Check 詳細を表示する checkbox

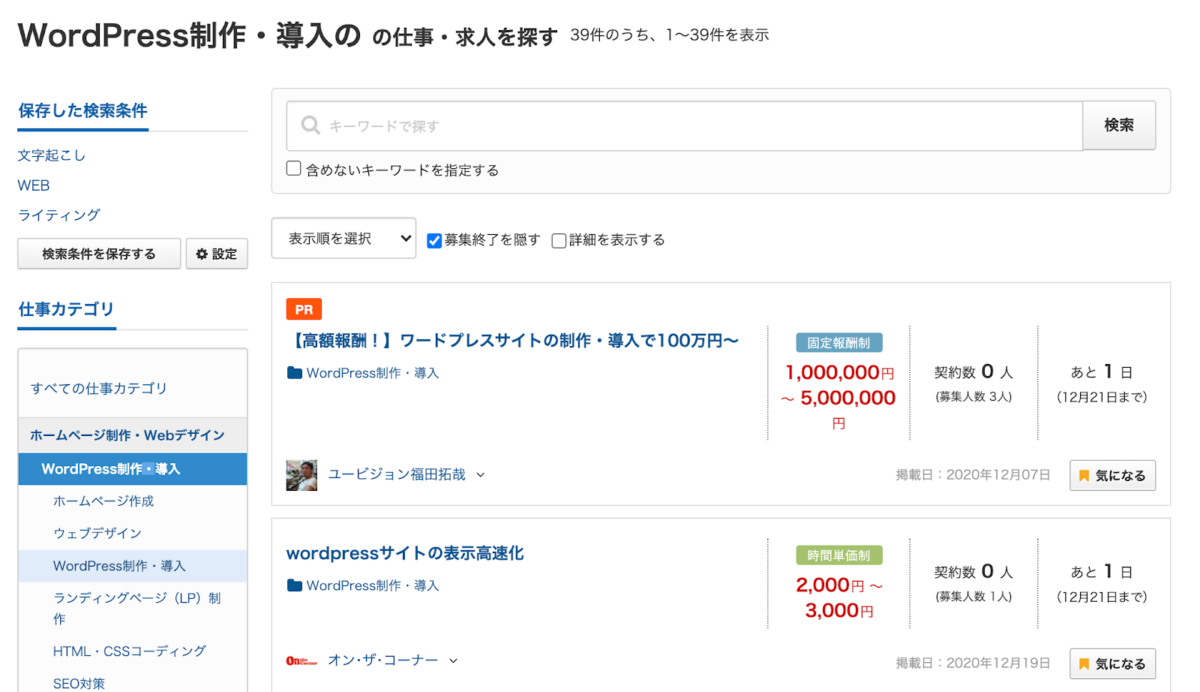559,240
